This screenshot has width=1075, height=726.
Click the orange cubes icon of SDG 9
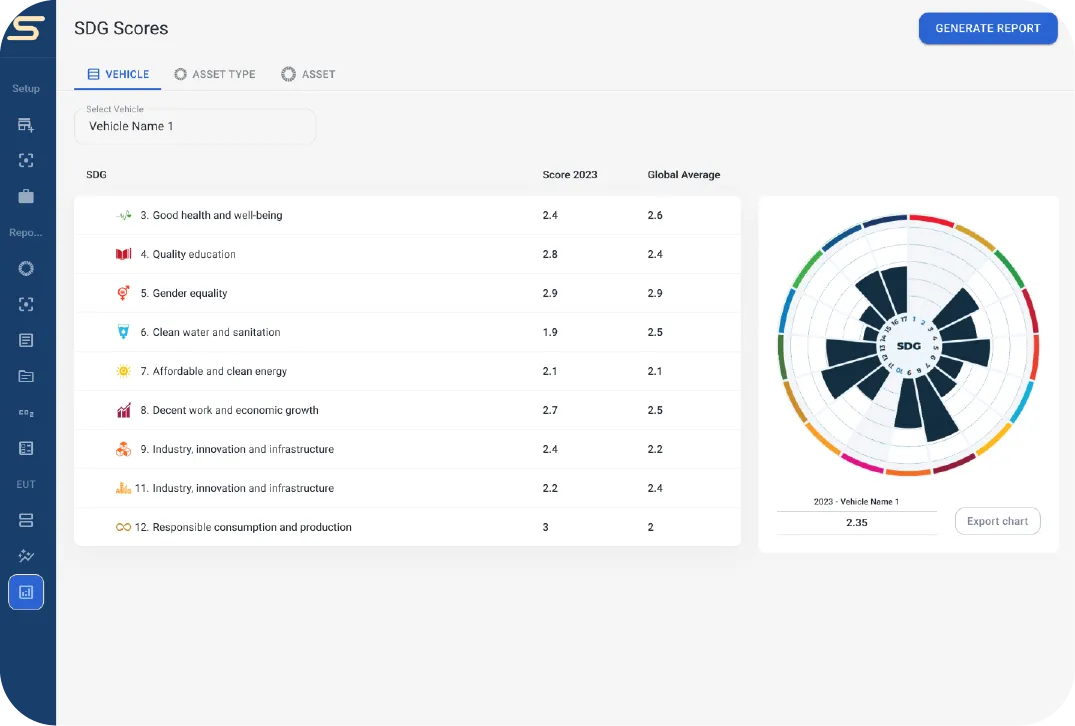[123, 449]
